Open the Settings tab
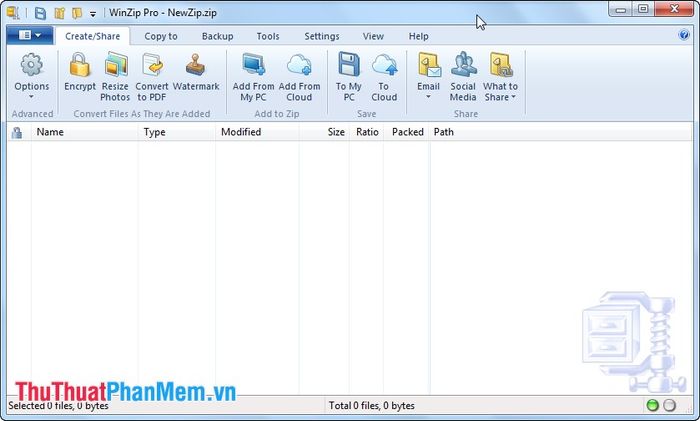This screenshot has height=421, width=700. [x=322, y=36]
